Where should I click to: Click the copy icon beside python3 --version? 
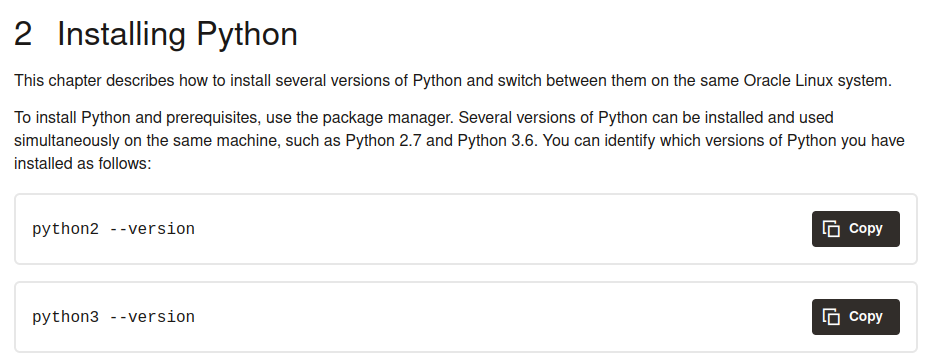(x=831, y=317)
